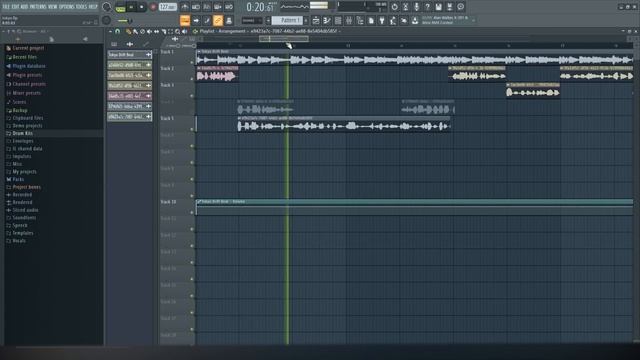Open the OPTIONS menu
Image resolution: width=640 pixels, height=360 pixels.
[67, 7]
